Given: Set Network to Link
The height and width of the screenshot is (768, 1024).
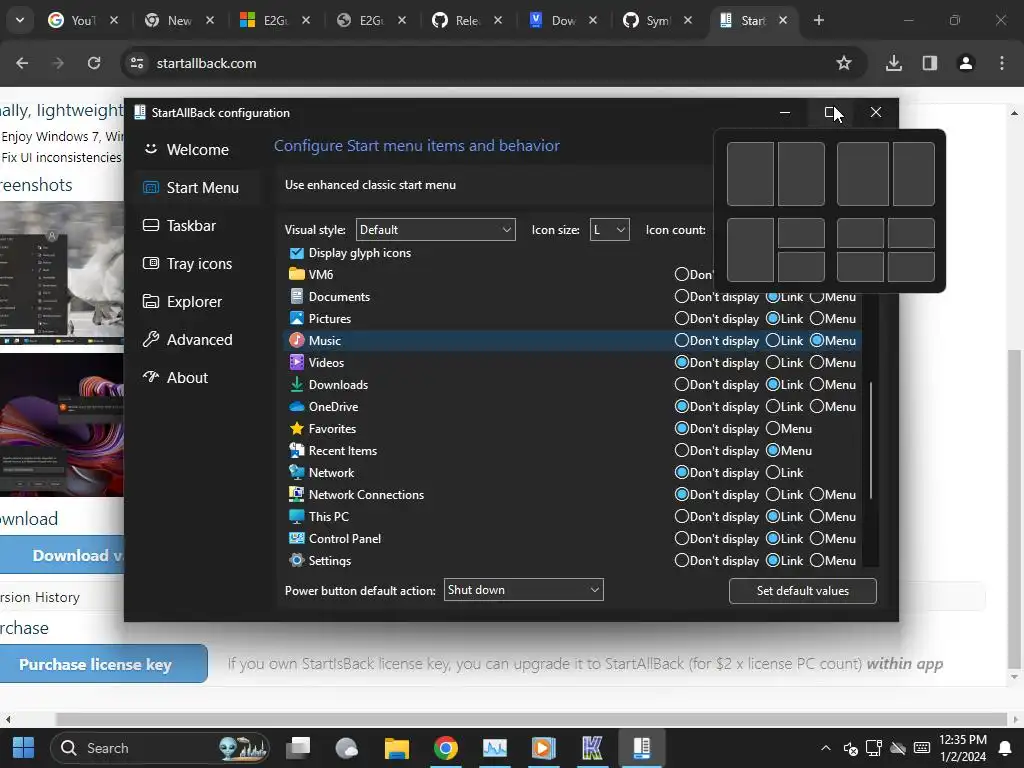Looking at the screenshot, I should coord(773,472).
